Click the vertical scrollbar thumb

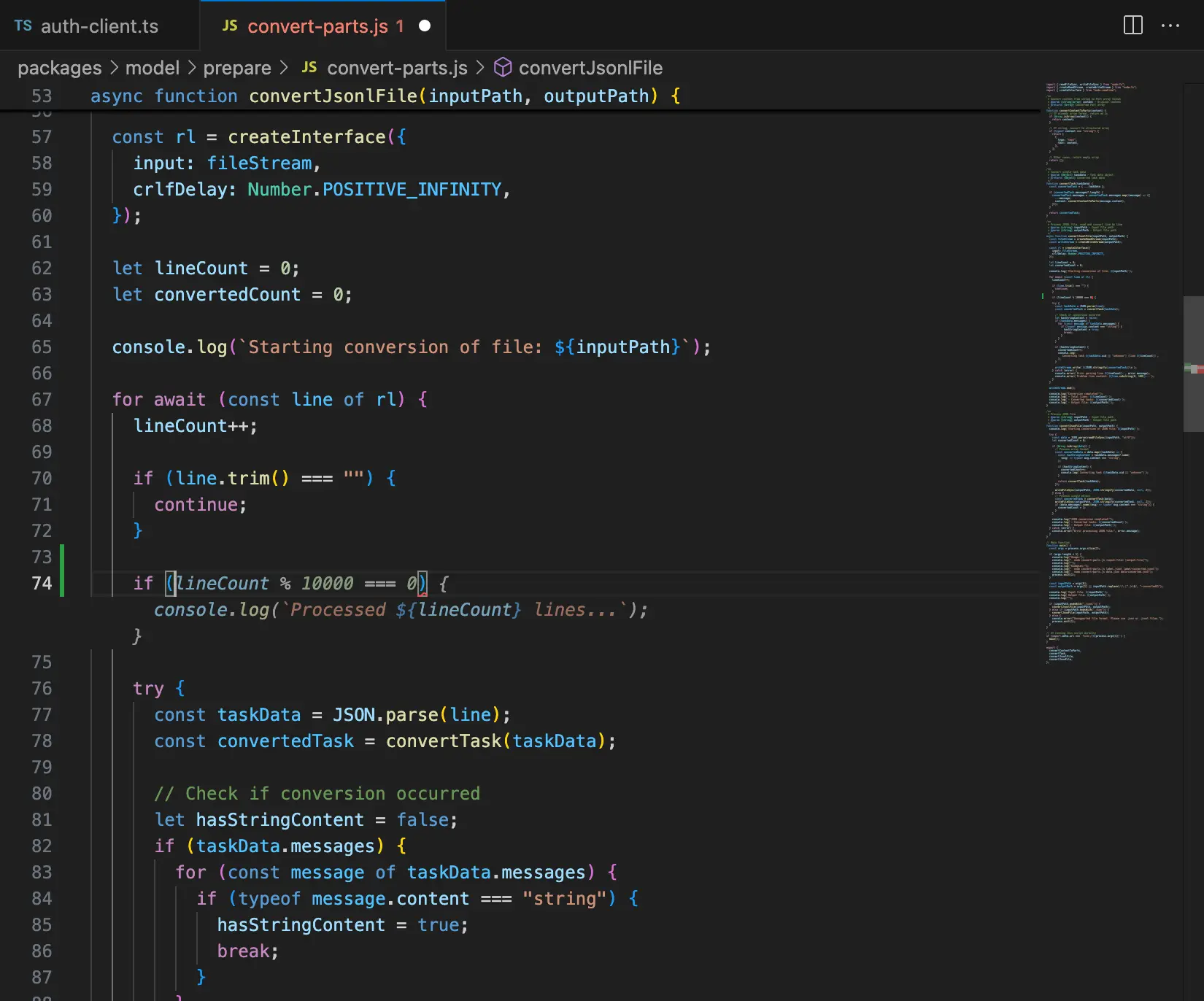click(1194, 363)
